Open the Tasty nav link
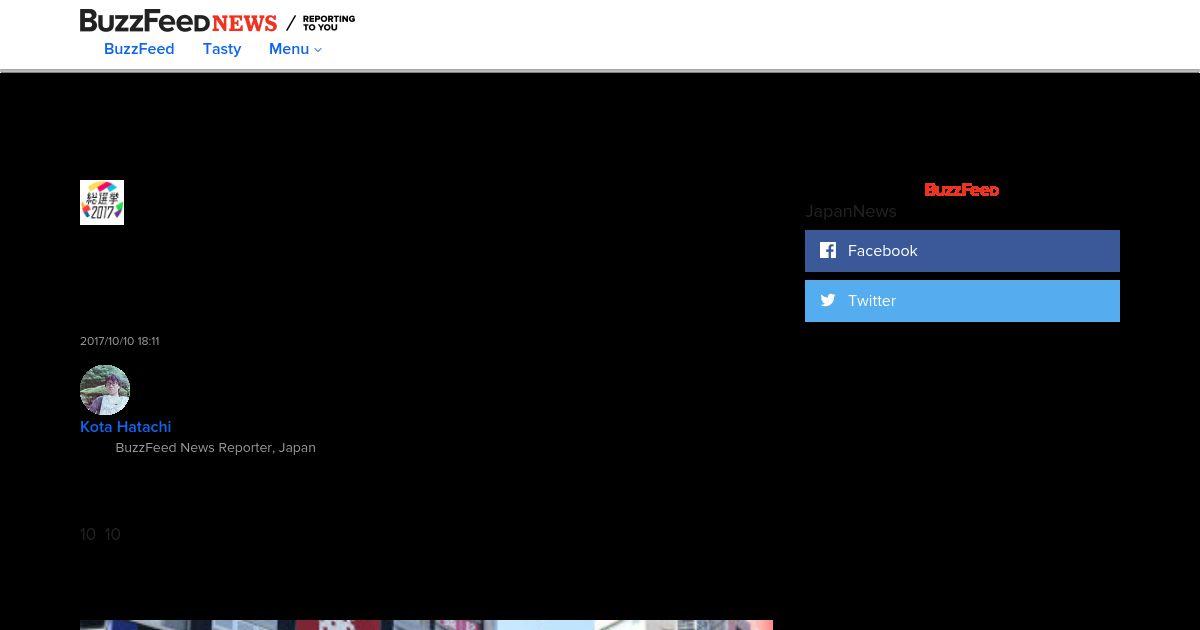The width and height of the screenshot is (1200, 630). 222,49
